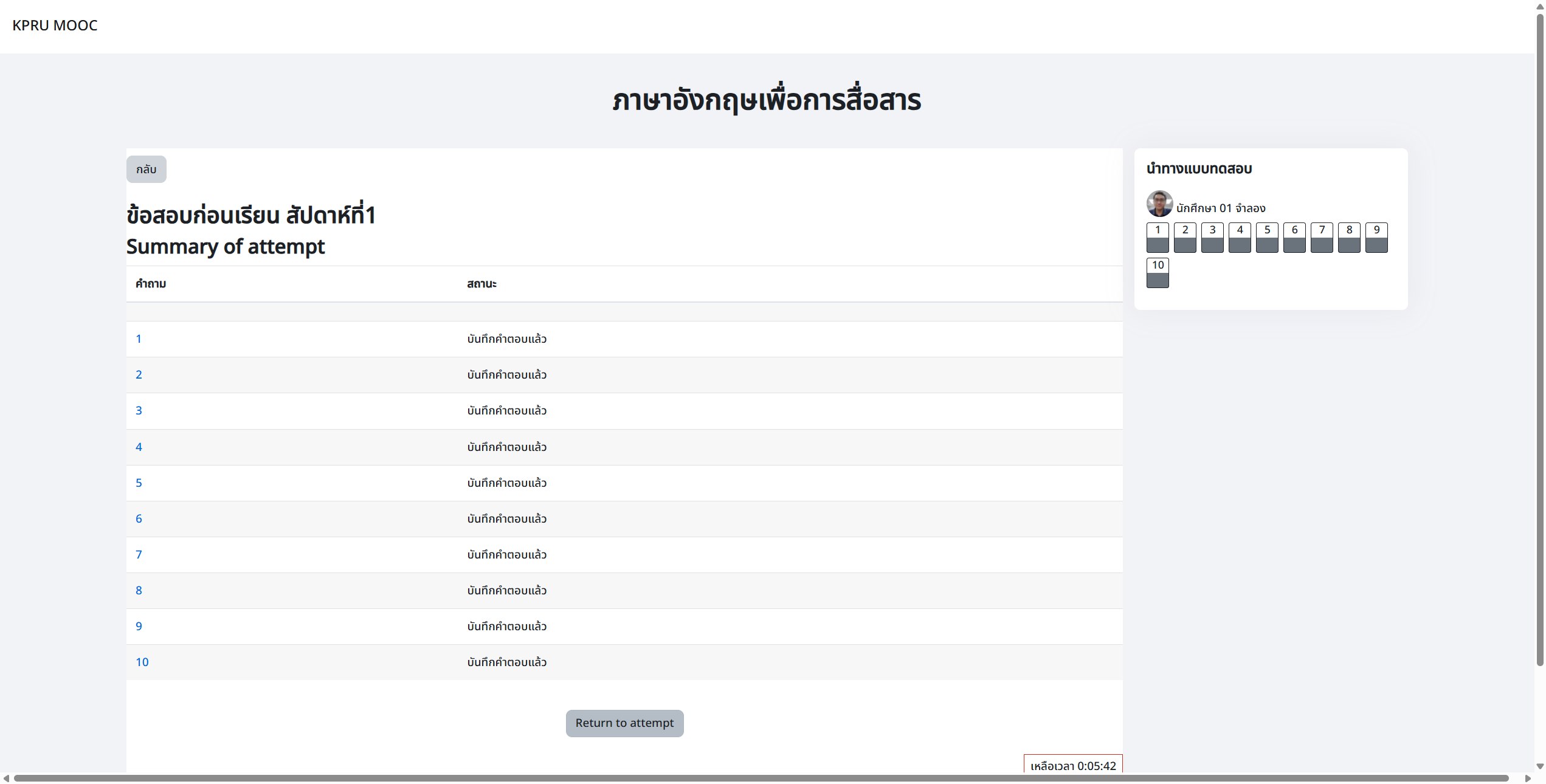Click the คำถาม column header

coord(151,284)
